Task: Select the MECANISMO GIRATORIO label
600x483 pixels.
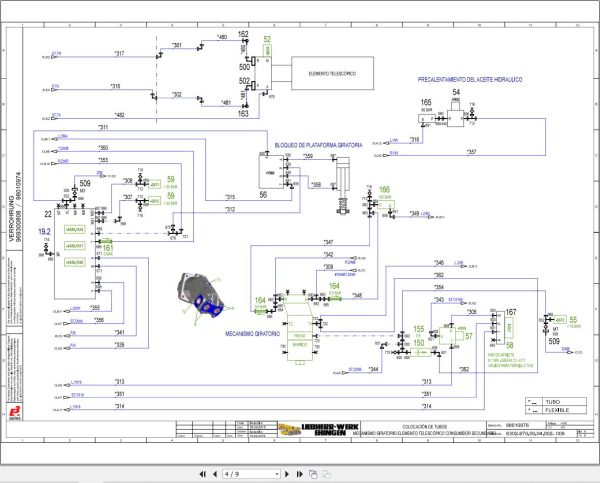Action: (253, 334)
